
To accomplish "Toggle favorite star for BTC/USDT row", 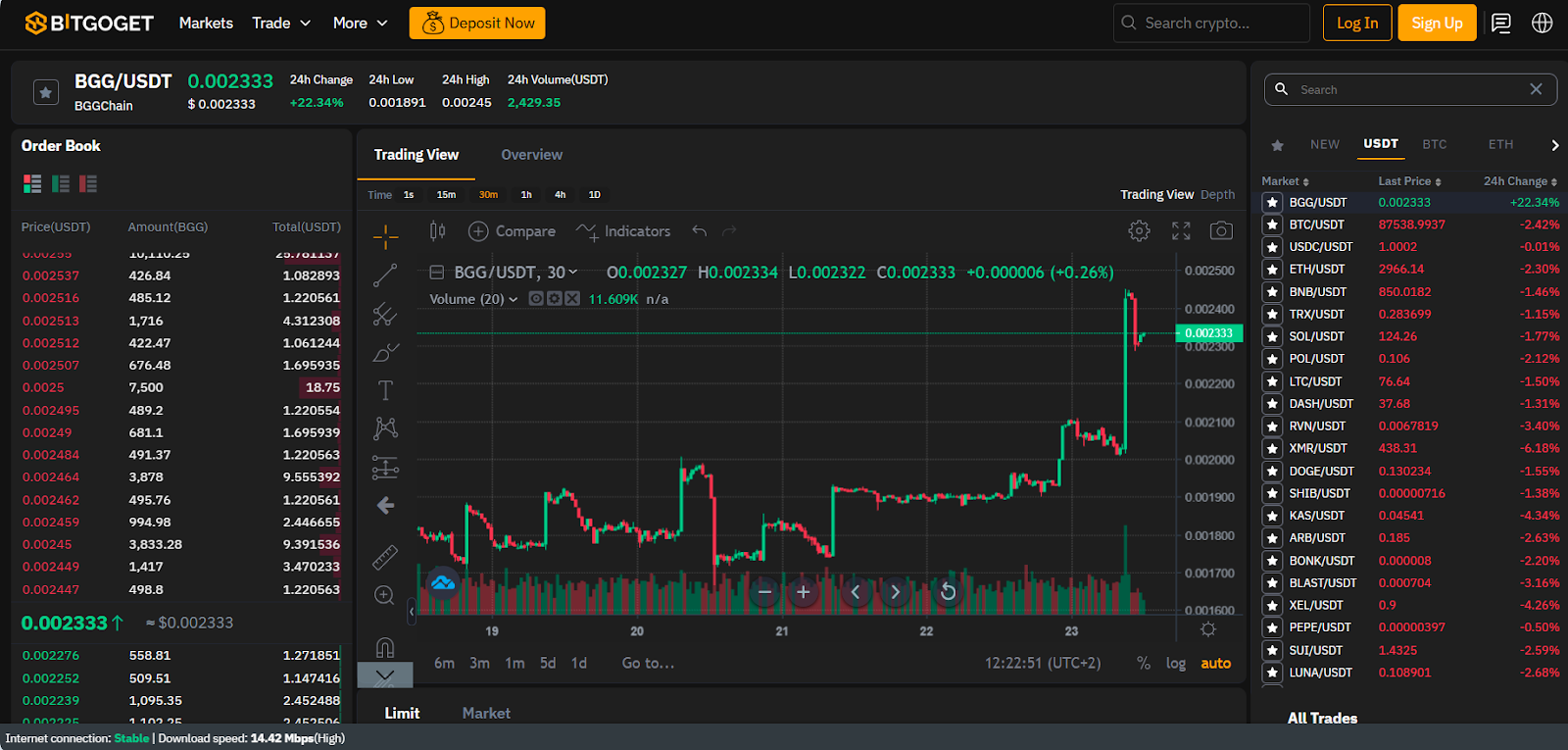I will click(x=1272, y=225).
